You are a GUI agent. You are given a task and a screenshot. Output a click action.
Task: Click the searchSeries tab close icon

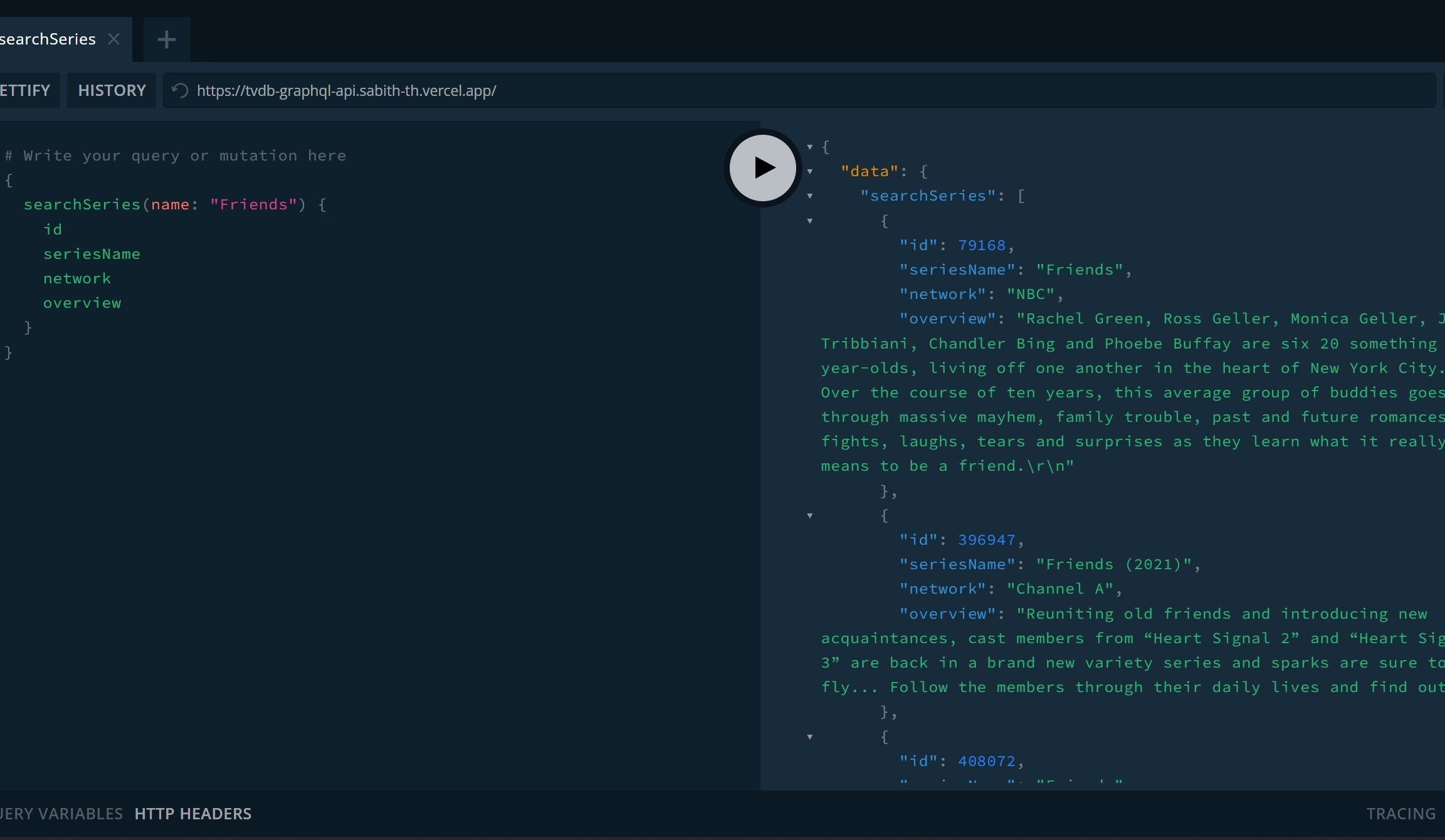point(113,39)
